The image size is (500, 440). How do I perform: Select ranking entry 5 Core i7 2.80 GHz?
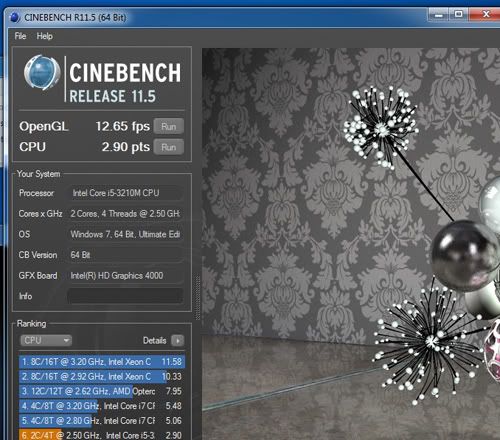[102, 420]
